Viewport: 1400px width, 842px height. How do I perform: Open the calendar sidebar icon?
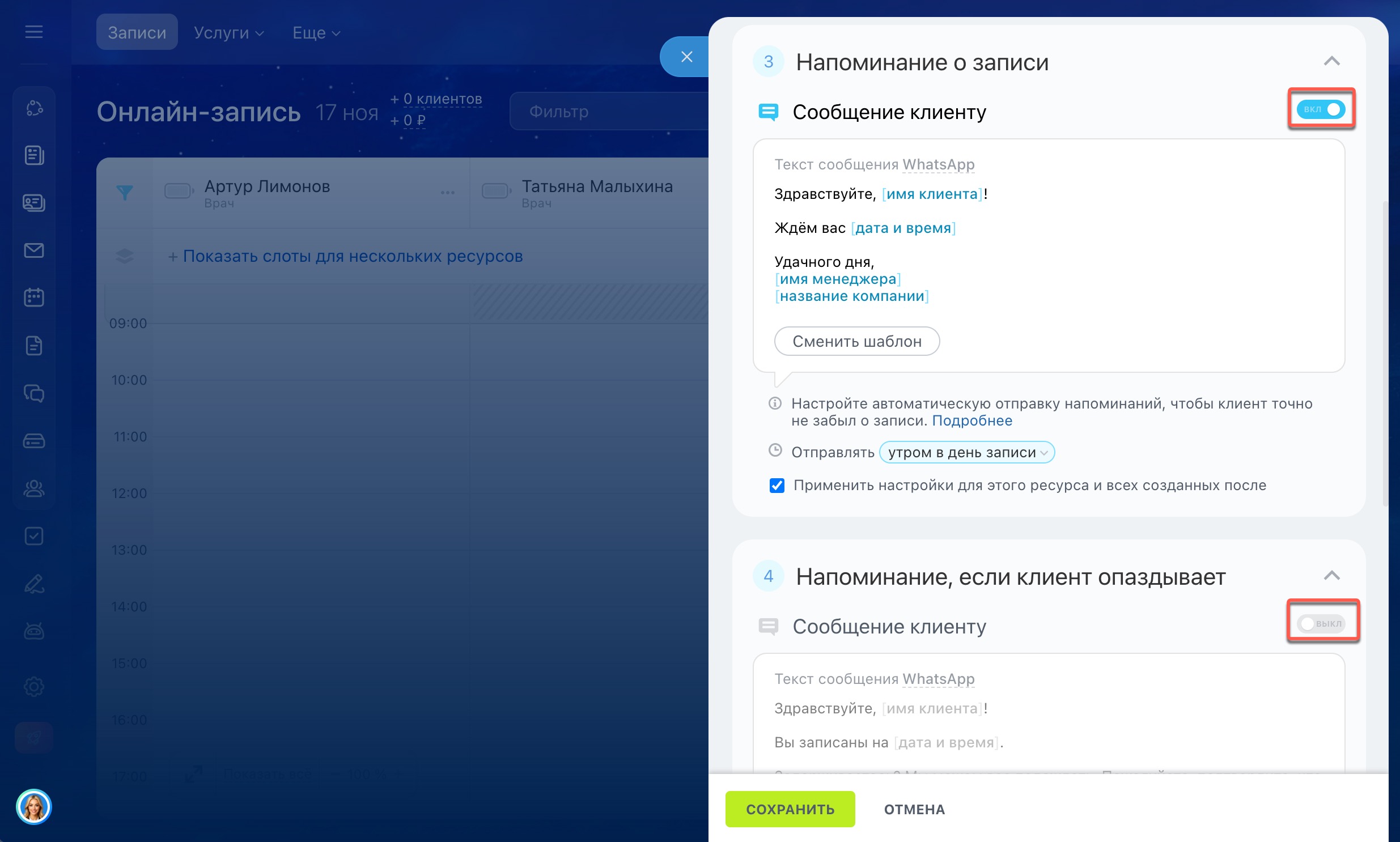tap(34, 297)
